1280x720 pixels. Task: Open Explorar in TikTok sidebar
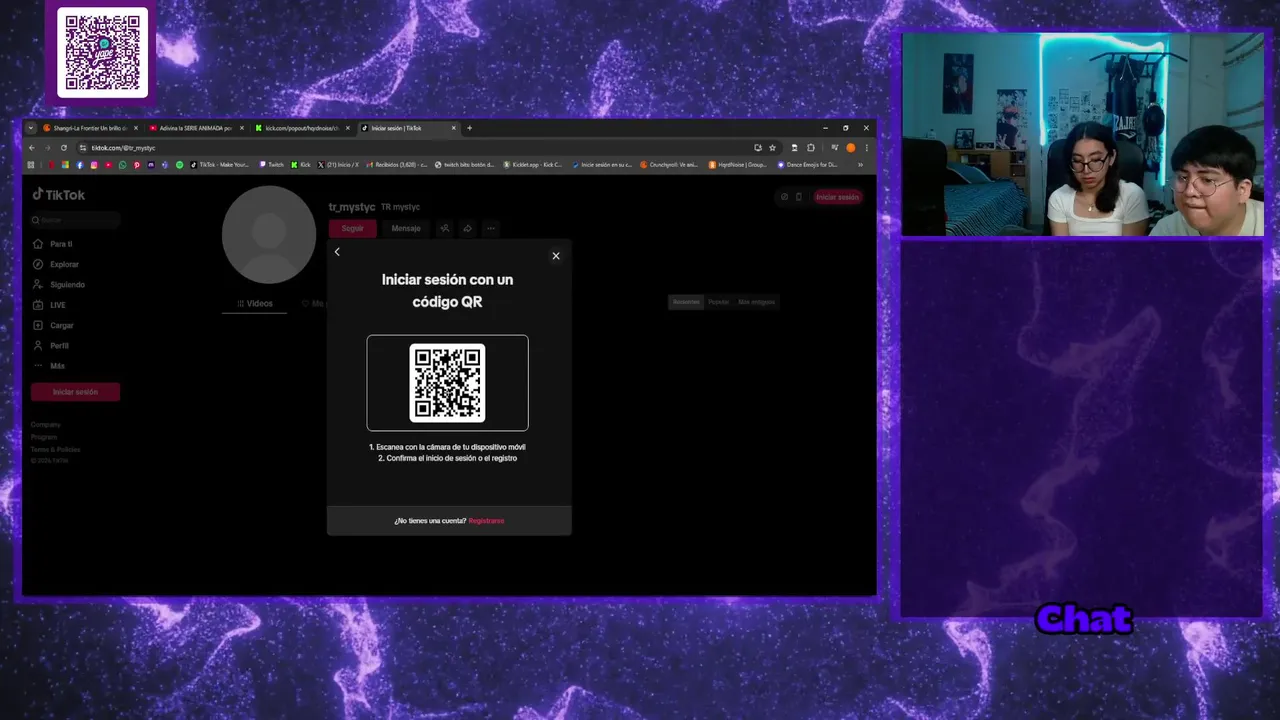click(x=56, y=264)
